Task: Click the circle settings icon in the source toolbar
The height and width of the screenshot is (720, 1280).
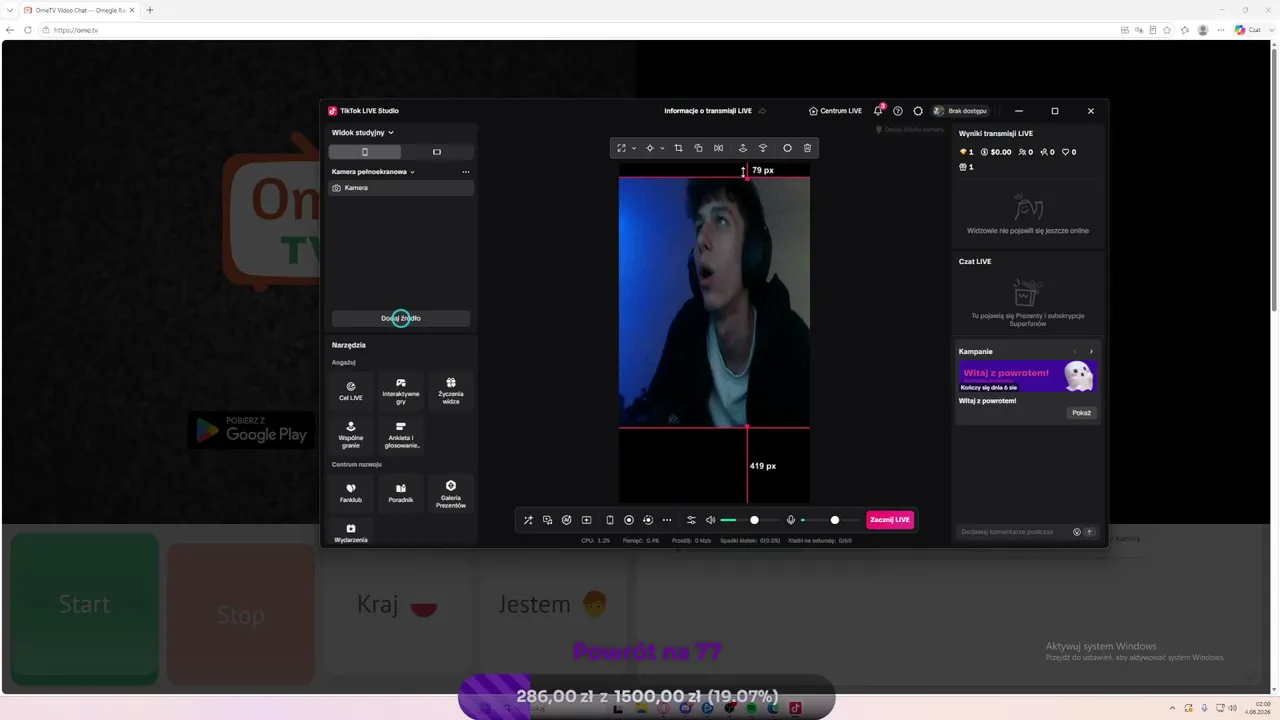Action: click(x=787, y=148)
